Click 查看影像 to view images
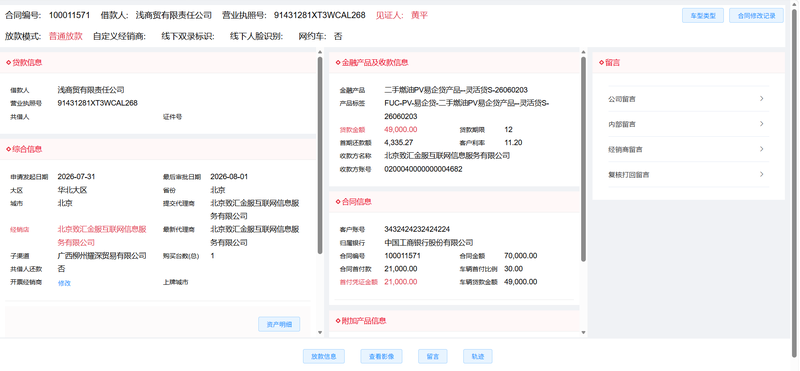 (x=381, y=356)
